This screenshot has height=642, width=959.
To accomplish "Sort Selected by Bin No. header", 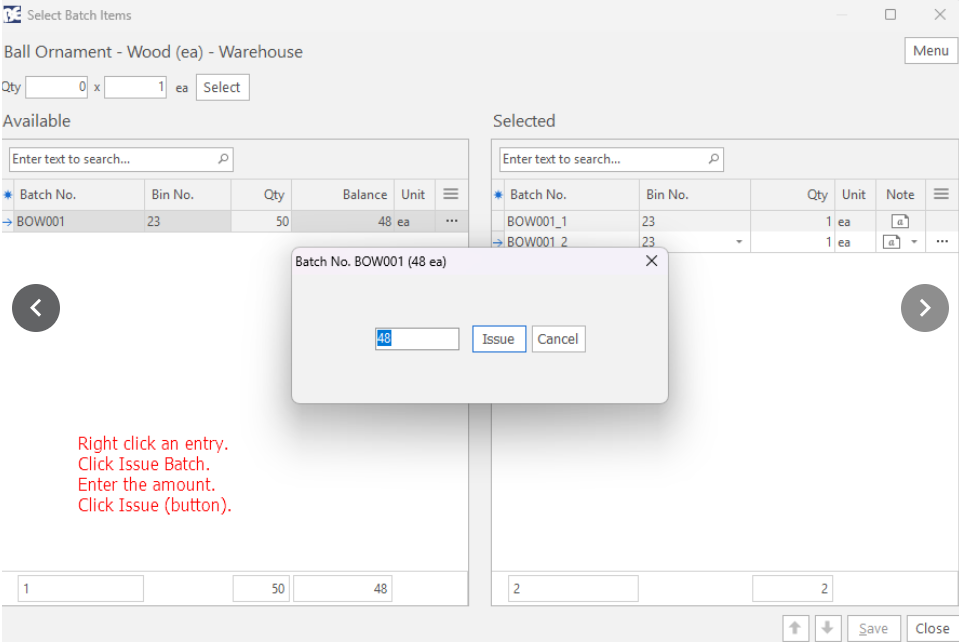I will pyautogui.click(x=695, y=194).
